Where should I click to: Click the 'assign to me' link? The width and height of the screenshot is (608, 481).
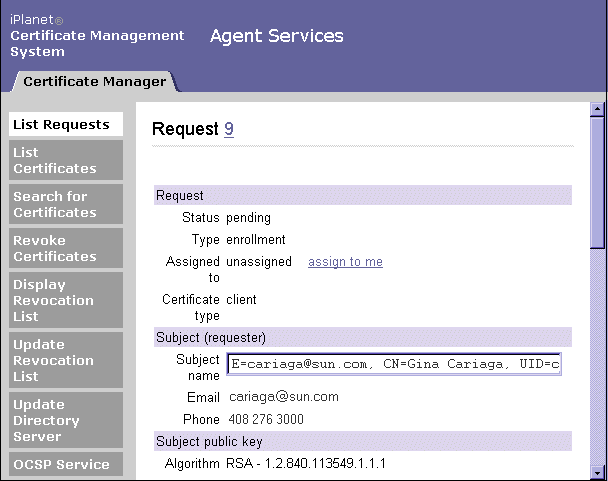345,262
